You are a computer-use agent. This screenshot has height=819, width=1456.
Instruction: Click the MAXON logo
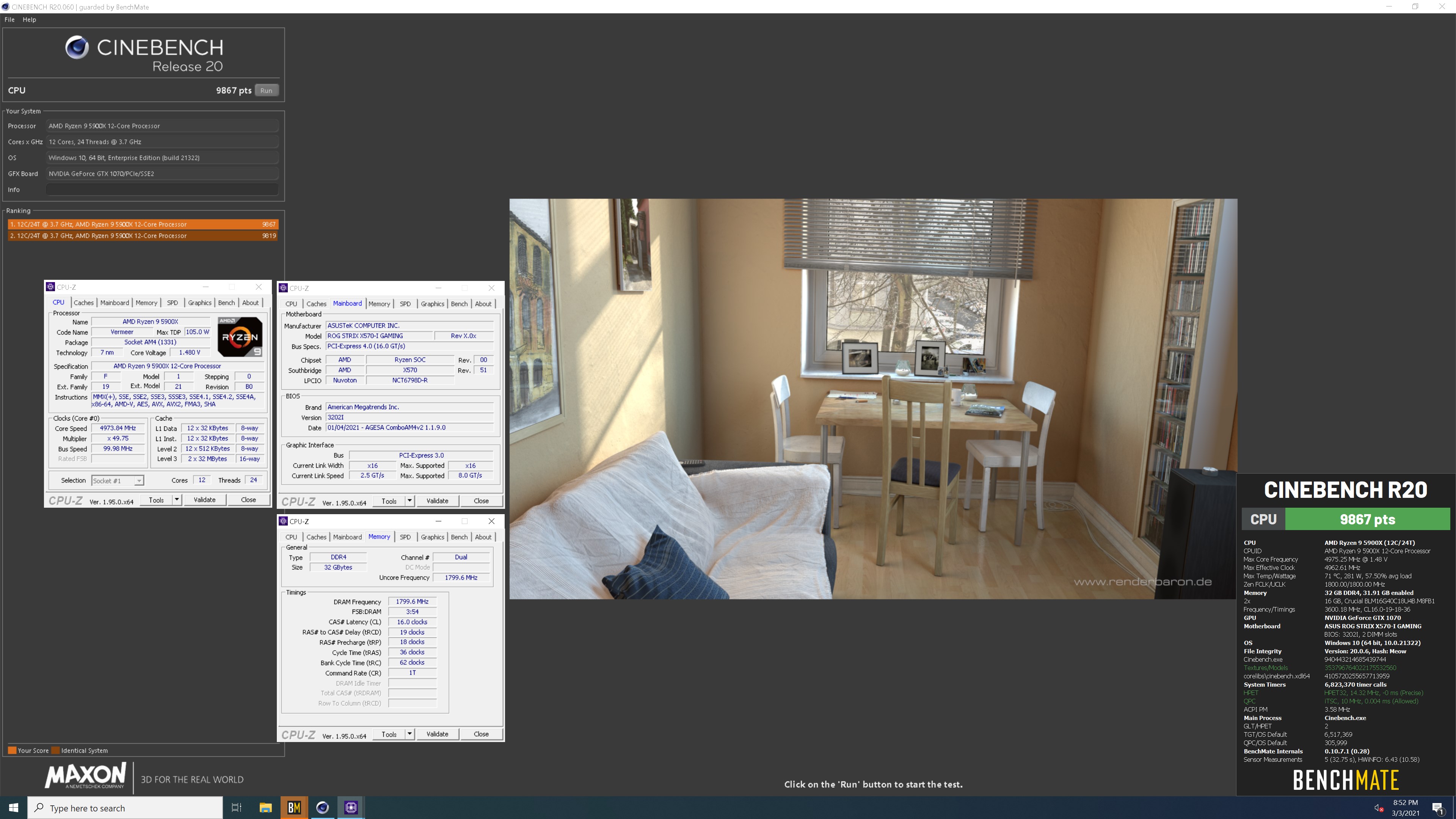point(86,775)
